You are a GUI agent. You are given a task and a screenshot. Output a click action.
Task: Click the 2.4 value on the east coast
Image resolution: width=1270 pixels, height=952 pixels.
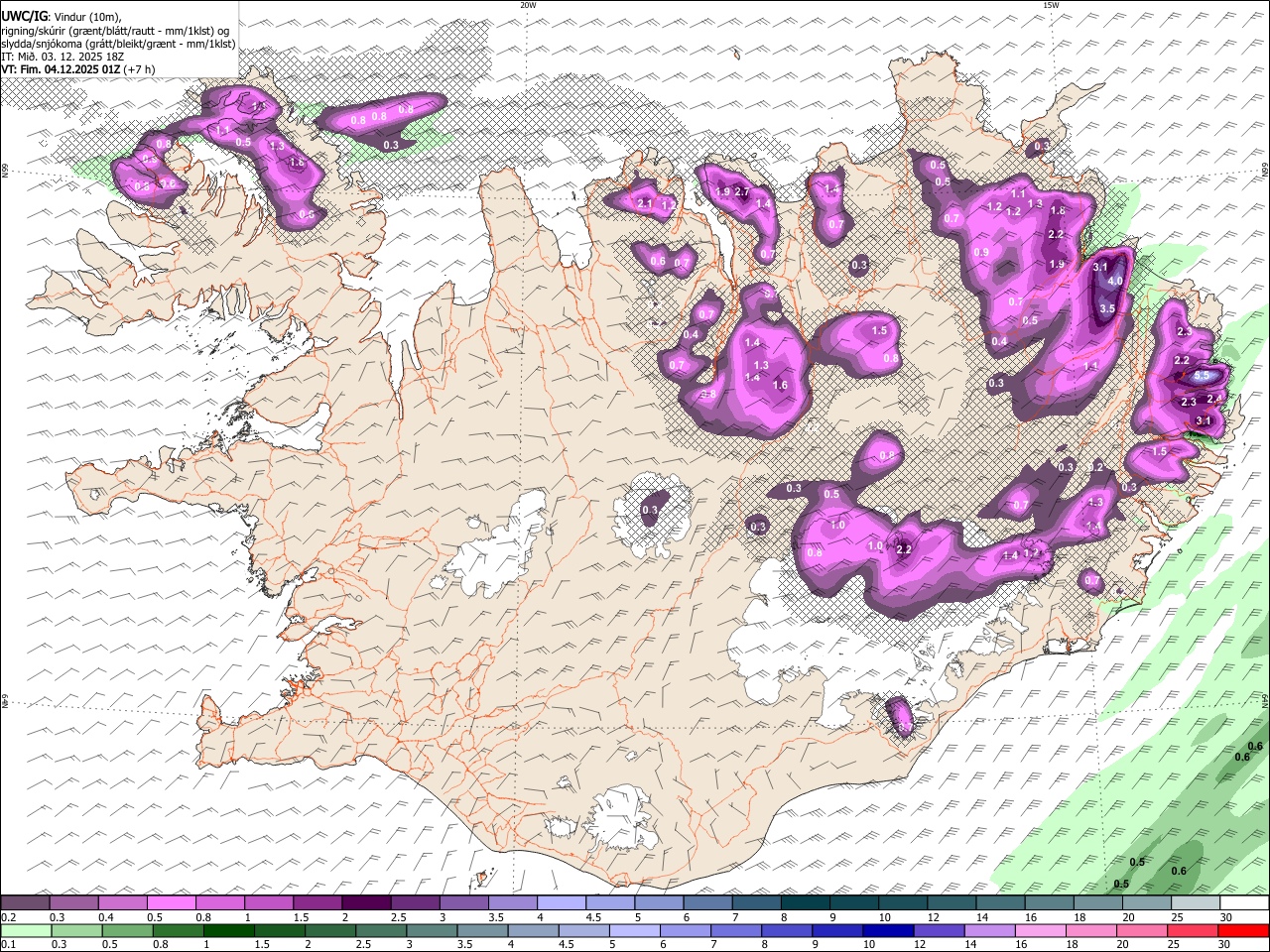pos(1213,398)
